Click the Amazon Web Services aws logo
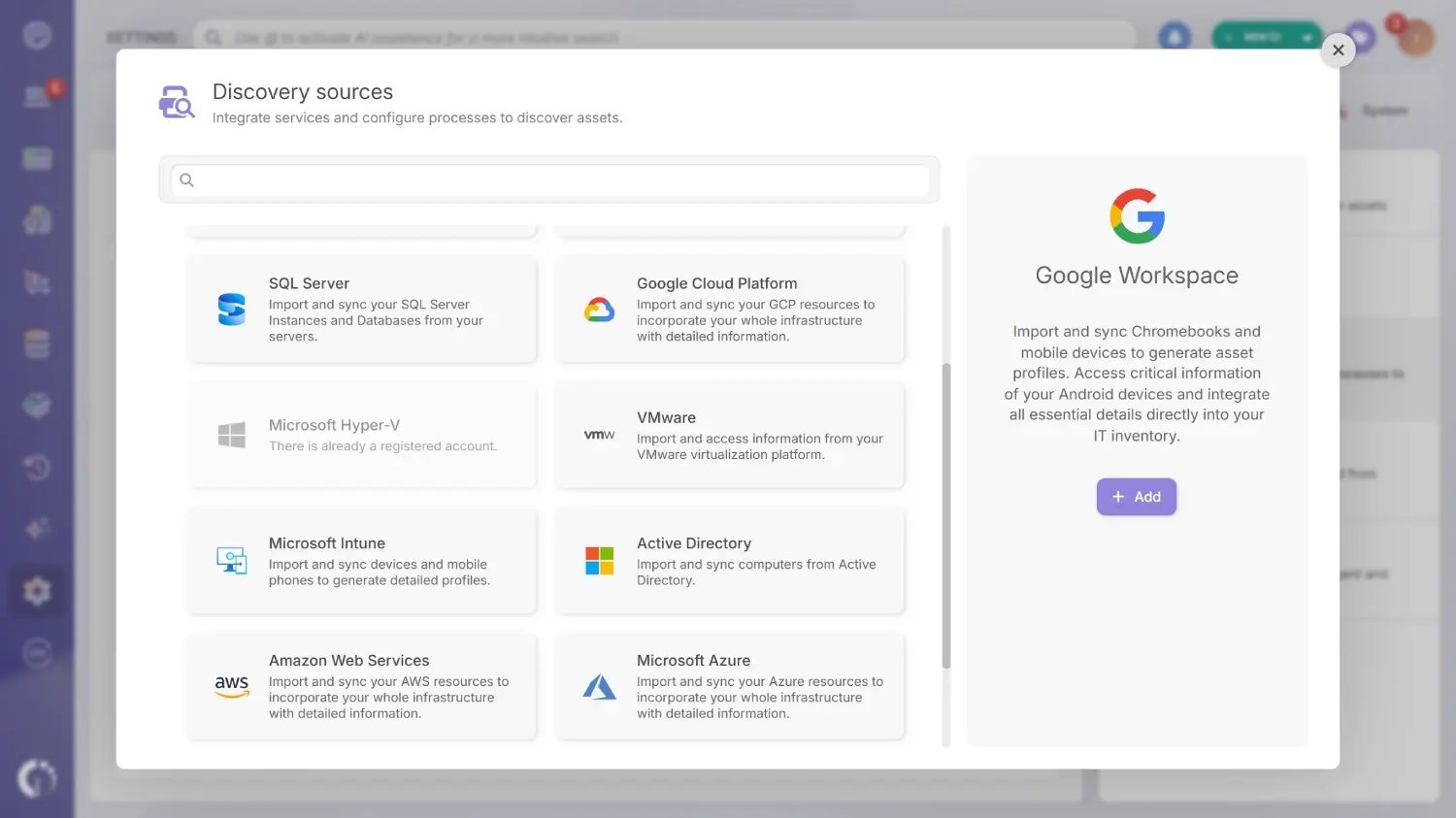The width and height of the screenshot is (1456, 818). [x=231, y=686]
